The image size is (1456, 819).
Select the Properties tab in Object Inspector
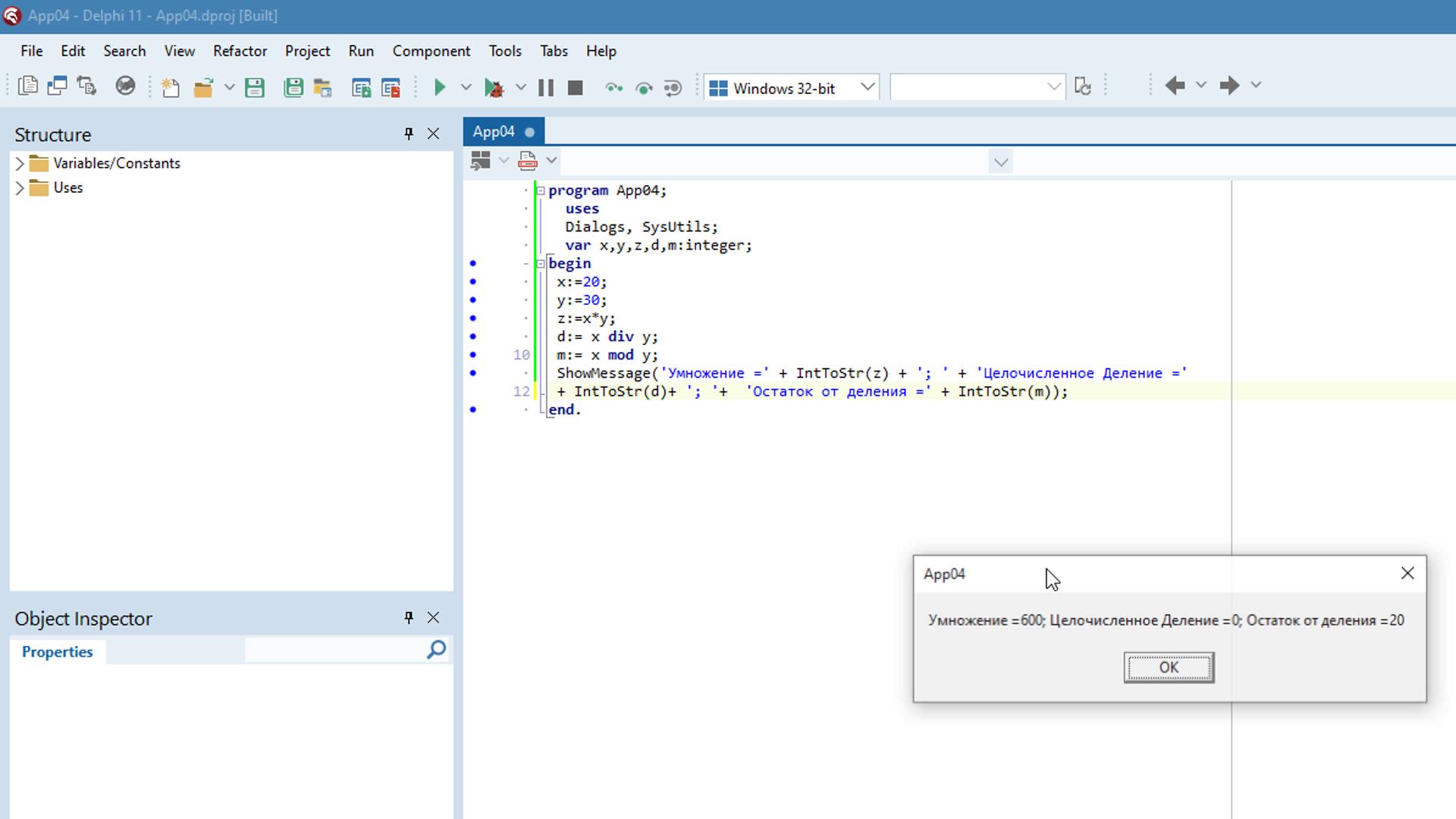pyautogui.click(x=58, y=651)
